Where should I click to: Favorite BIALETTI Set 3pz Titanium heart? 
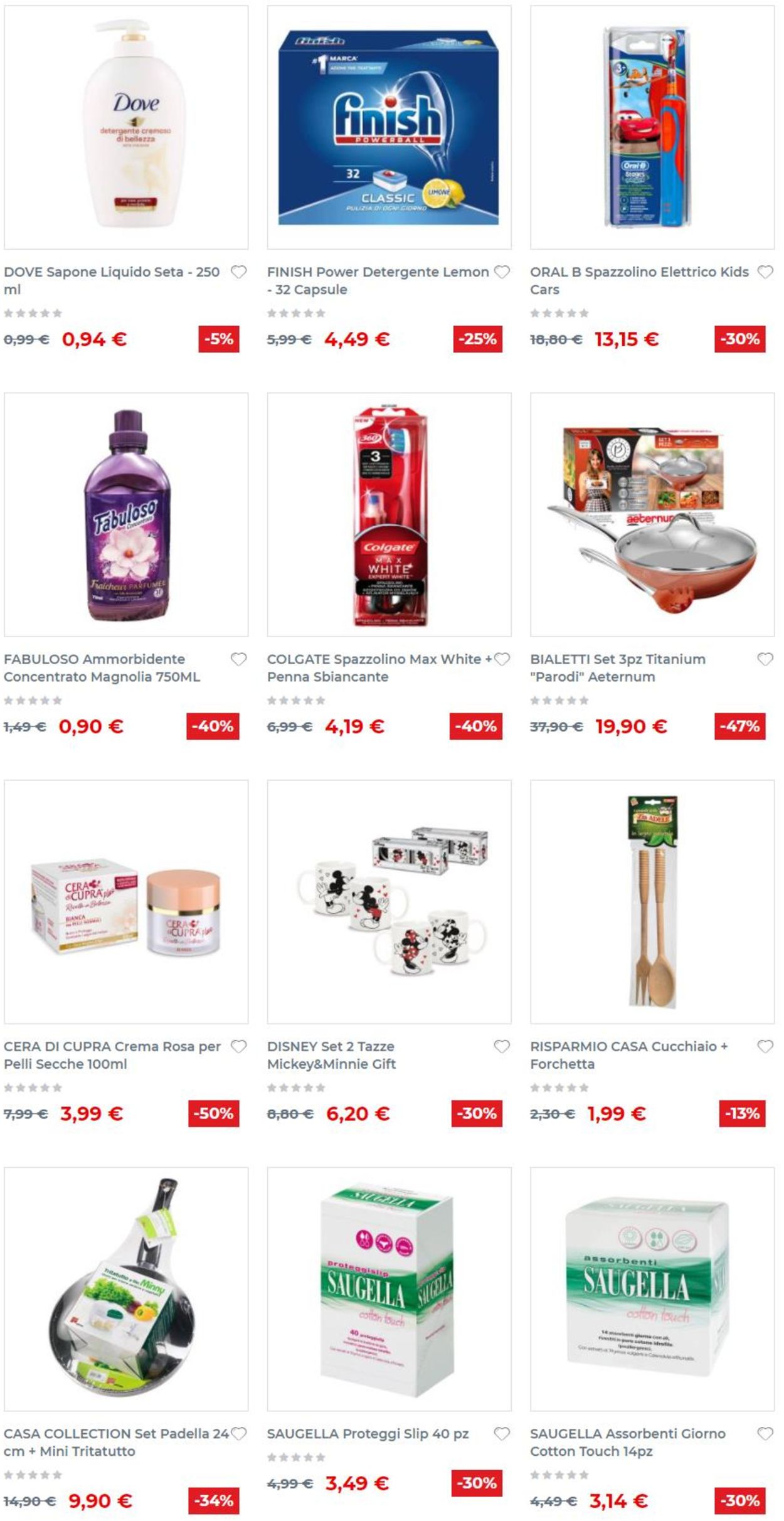(765, 659)
